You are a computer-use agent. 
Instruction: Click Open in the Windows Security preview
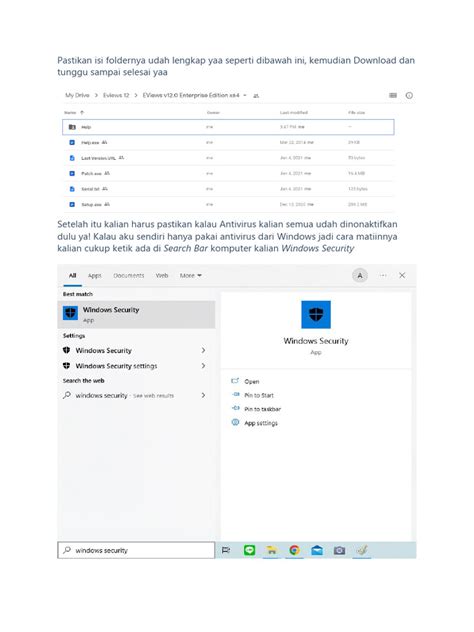coord(252,381)
